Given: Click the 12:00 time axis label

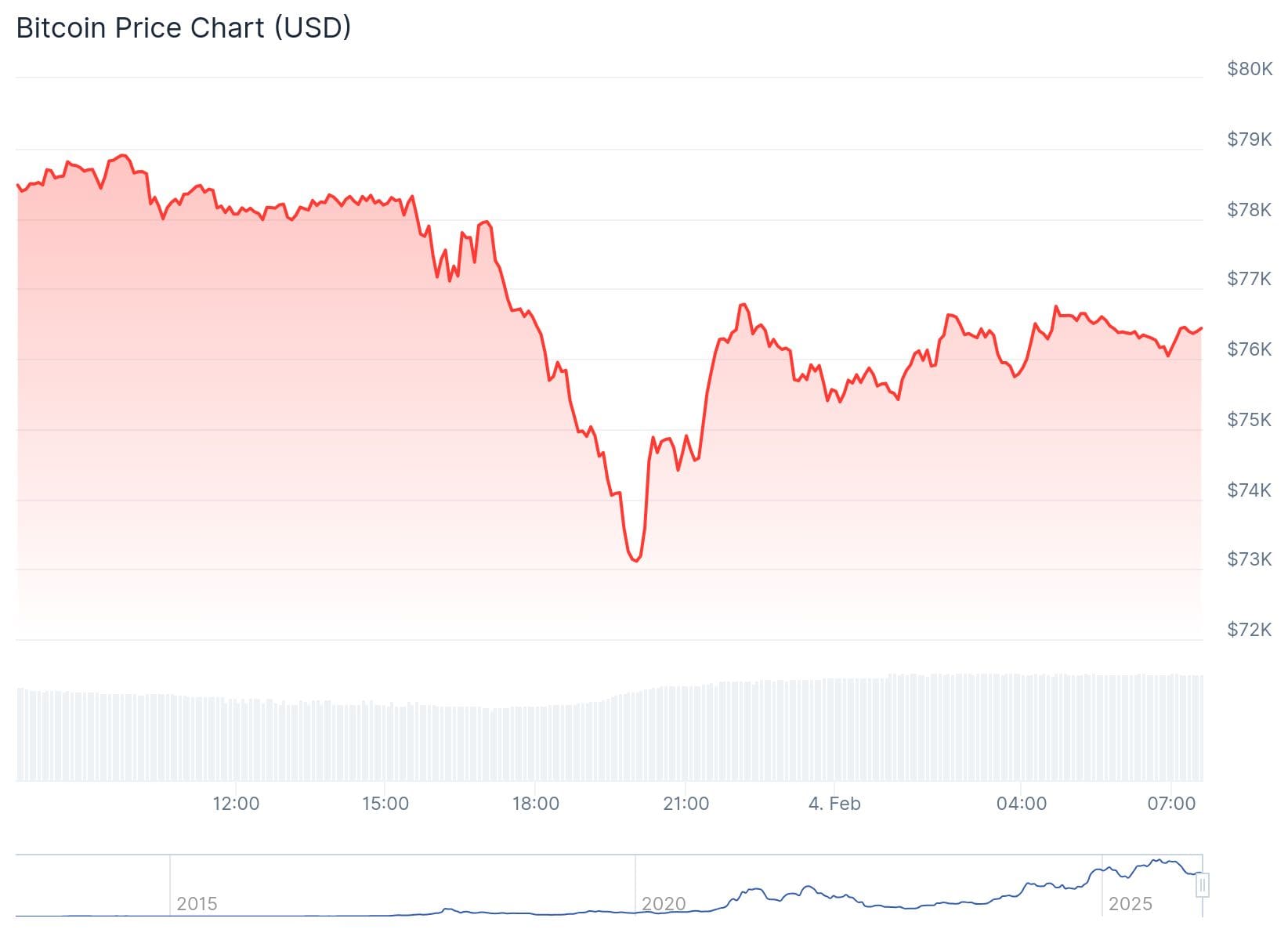Looking at the screenshot, I should coord(236,804).
